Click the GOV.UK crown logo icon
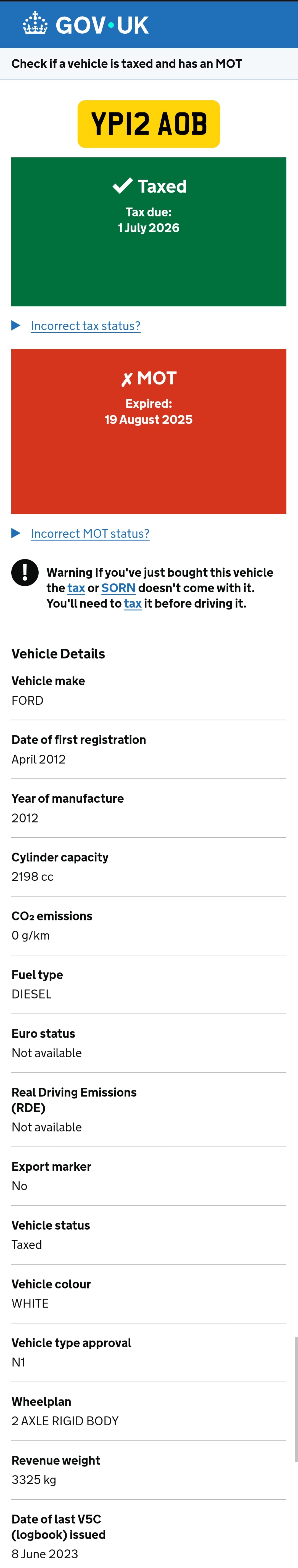 [x=35, y=24]
